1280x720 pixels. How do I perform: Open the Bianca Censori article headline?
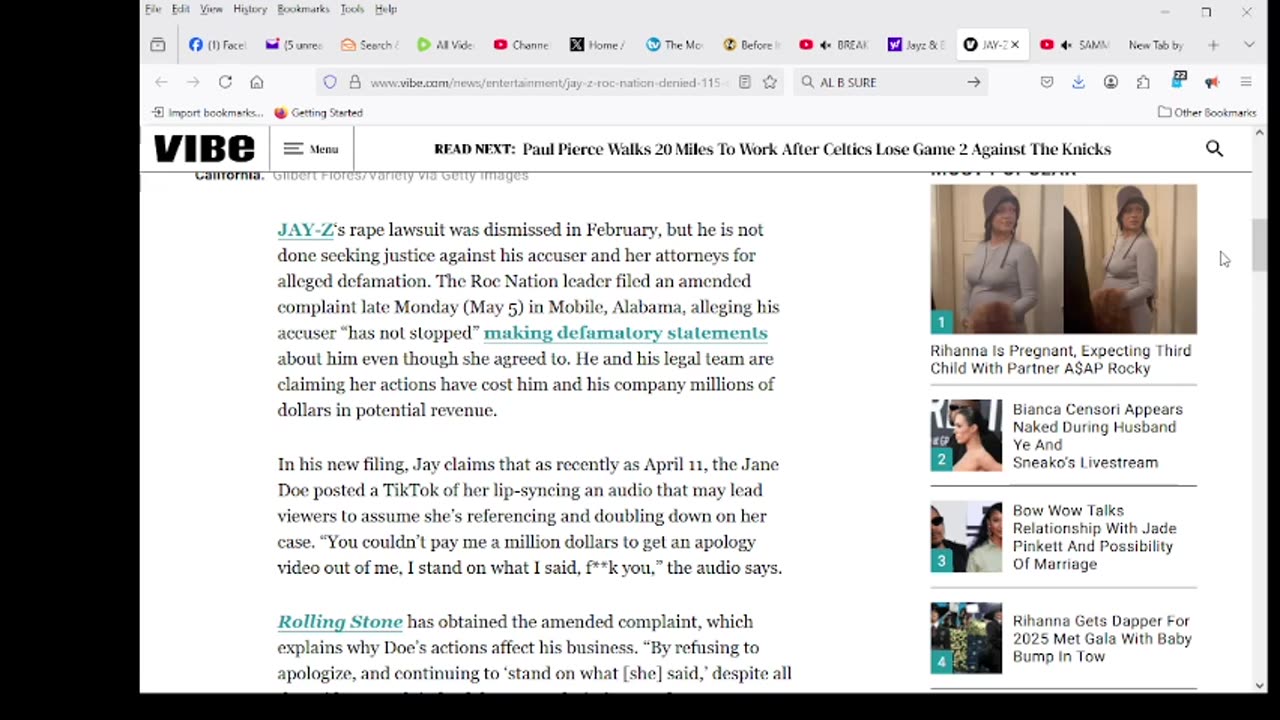pos(1097,436)
